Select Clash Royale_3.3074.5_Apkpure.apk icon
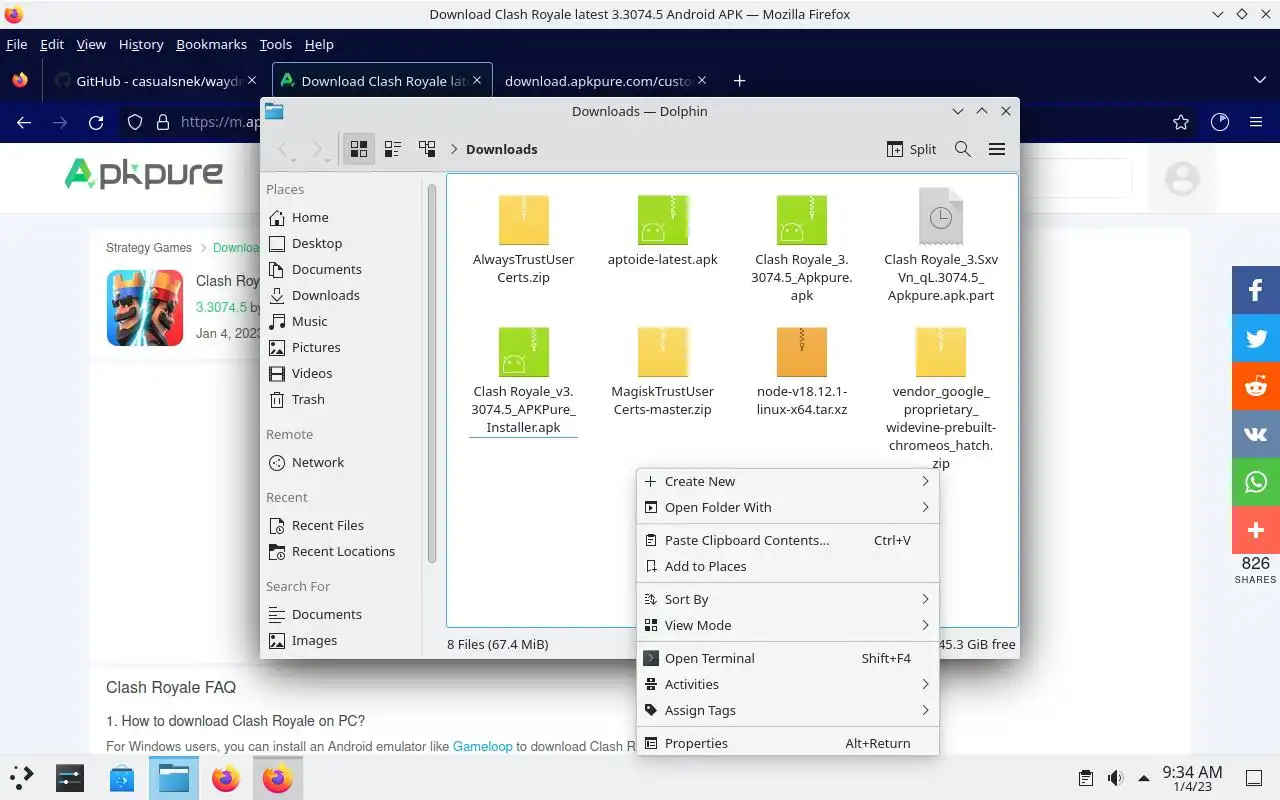 point(802,219)
